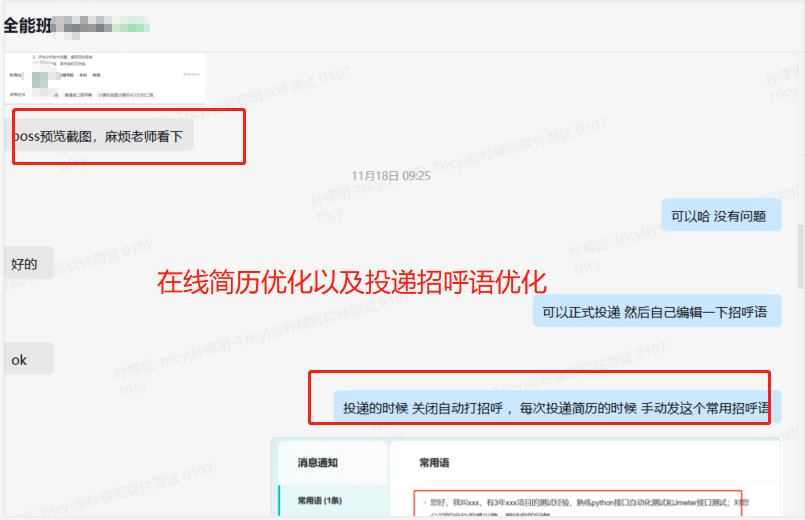Image resolution: width=805 pixels, height=520 pixels.
Task: Select the 您好，我叫xxx greeting phrase
Action: click(580, 502)
